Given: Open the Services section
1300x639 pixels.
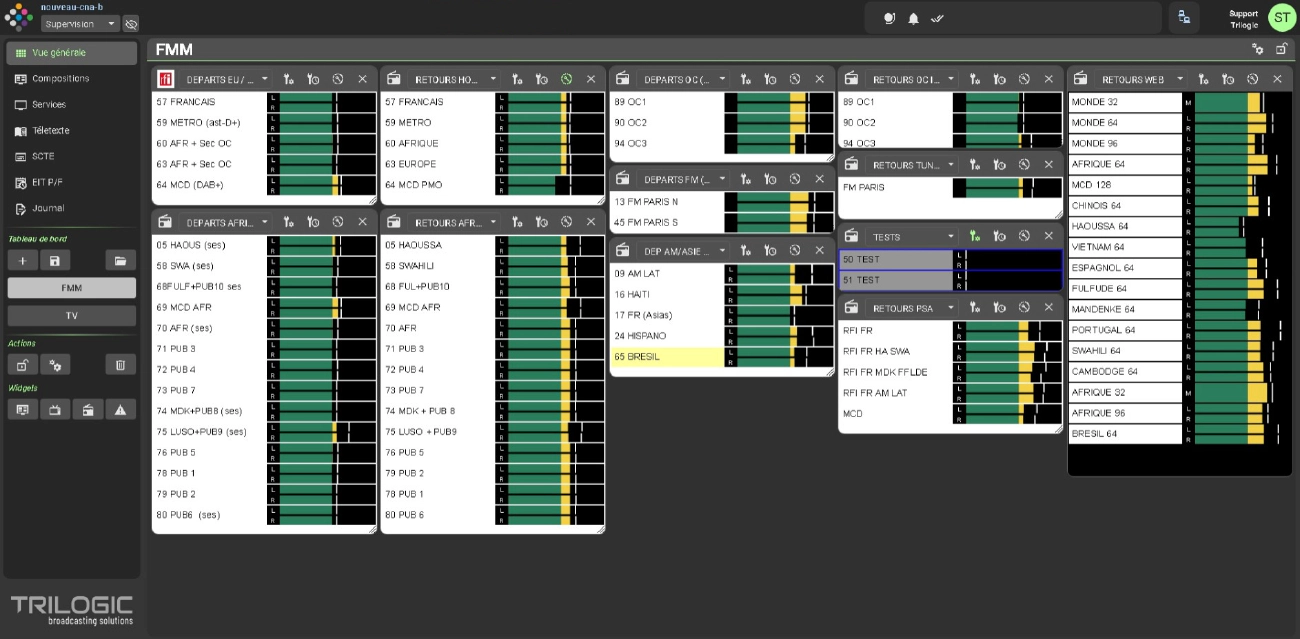Looking at the screenshot, I should click(x=72, y=105).
